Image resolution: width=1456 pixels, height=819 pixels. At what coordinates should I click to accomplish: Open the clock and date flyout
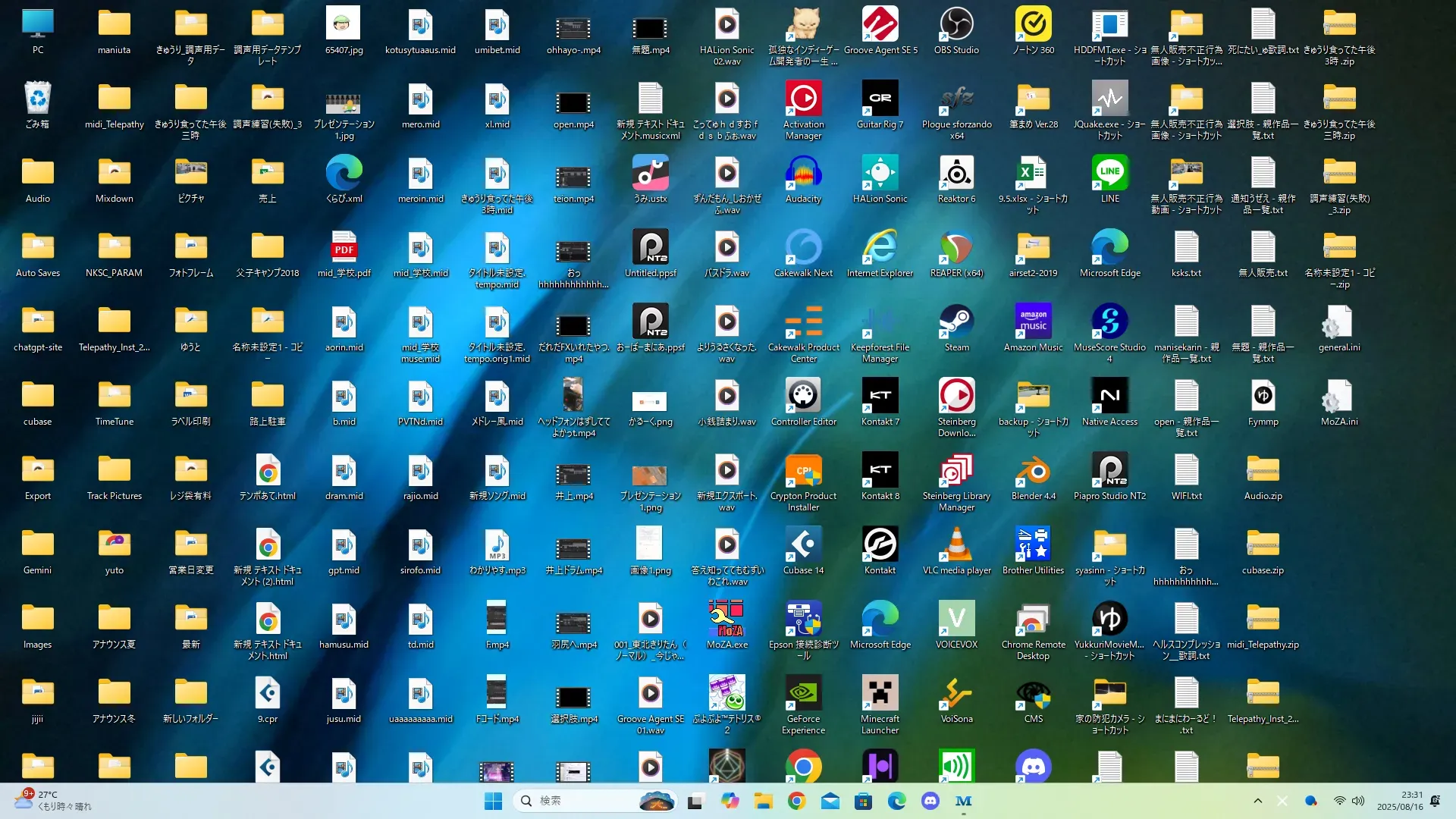coord(1400,801)
